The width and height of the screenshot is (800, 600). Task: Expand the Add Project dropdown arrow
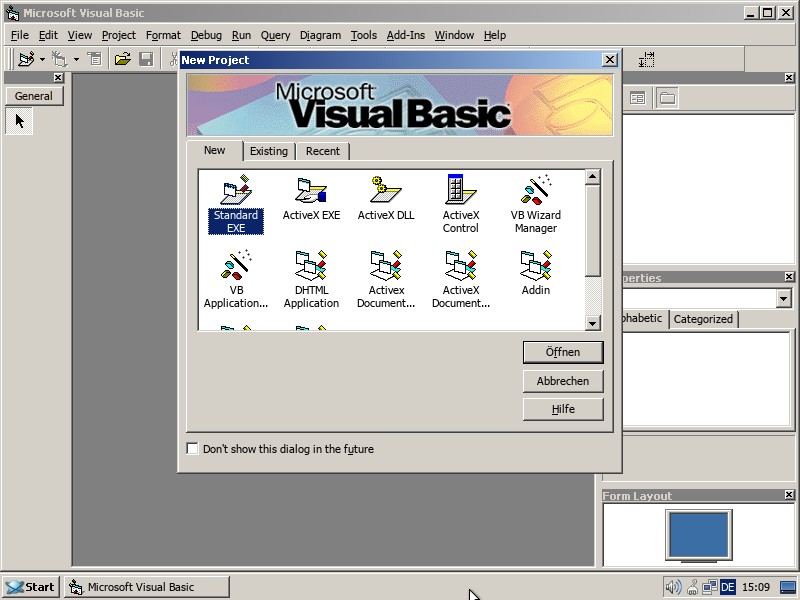43,60
